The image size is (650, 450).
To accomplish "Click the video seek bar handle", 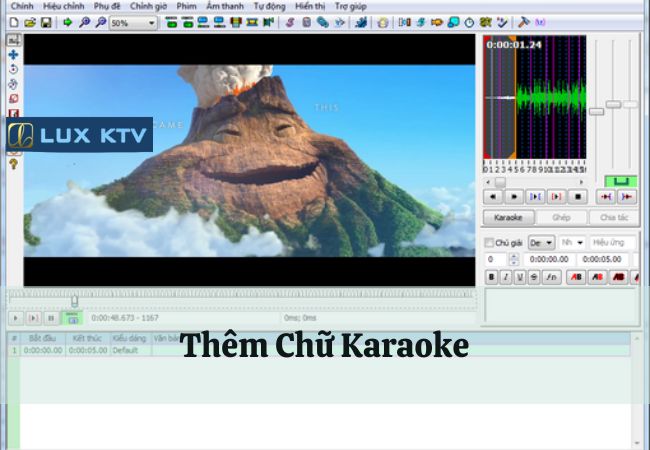I will click(74, 301).
